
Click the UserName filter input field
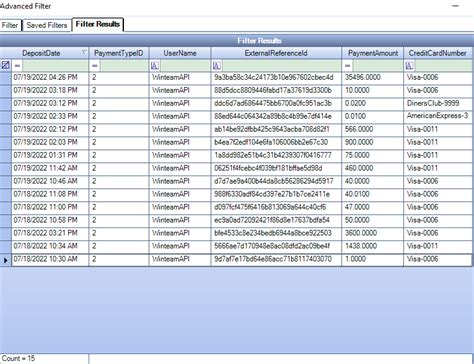(185, 65)
